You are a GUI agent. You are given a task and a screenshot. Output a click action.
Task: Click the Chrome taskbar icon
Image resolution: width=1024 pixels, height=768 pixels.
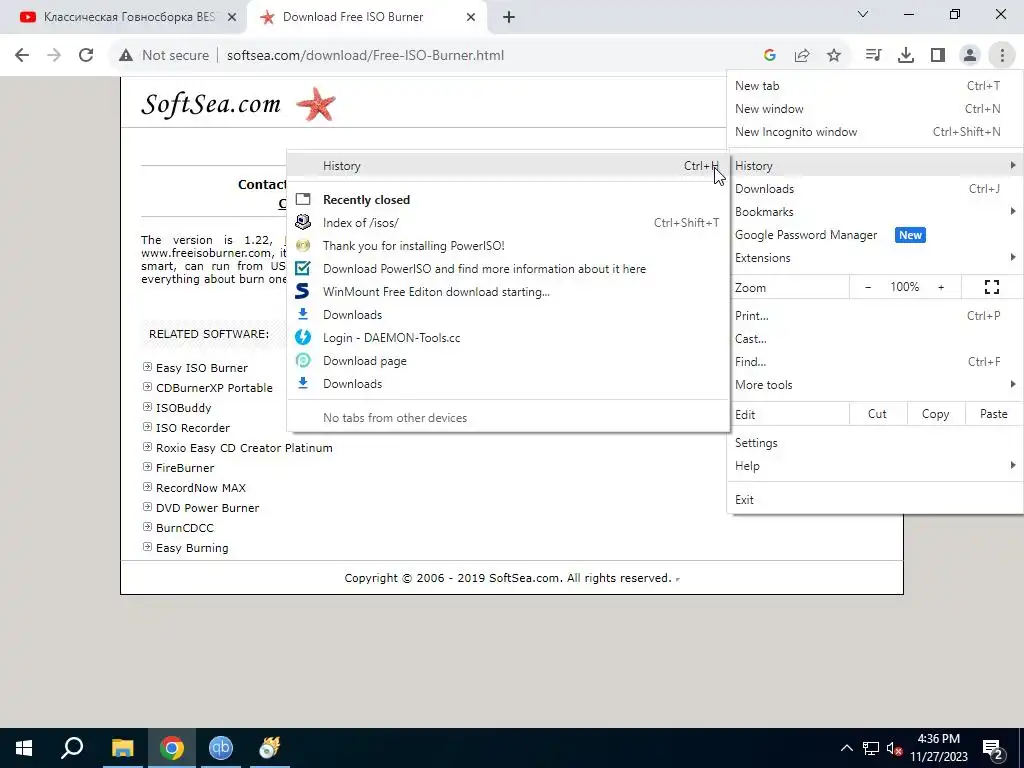click(172, 748)
